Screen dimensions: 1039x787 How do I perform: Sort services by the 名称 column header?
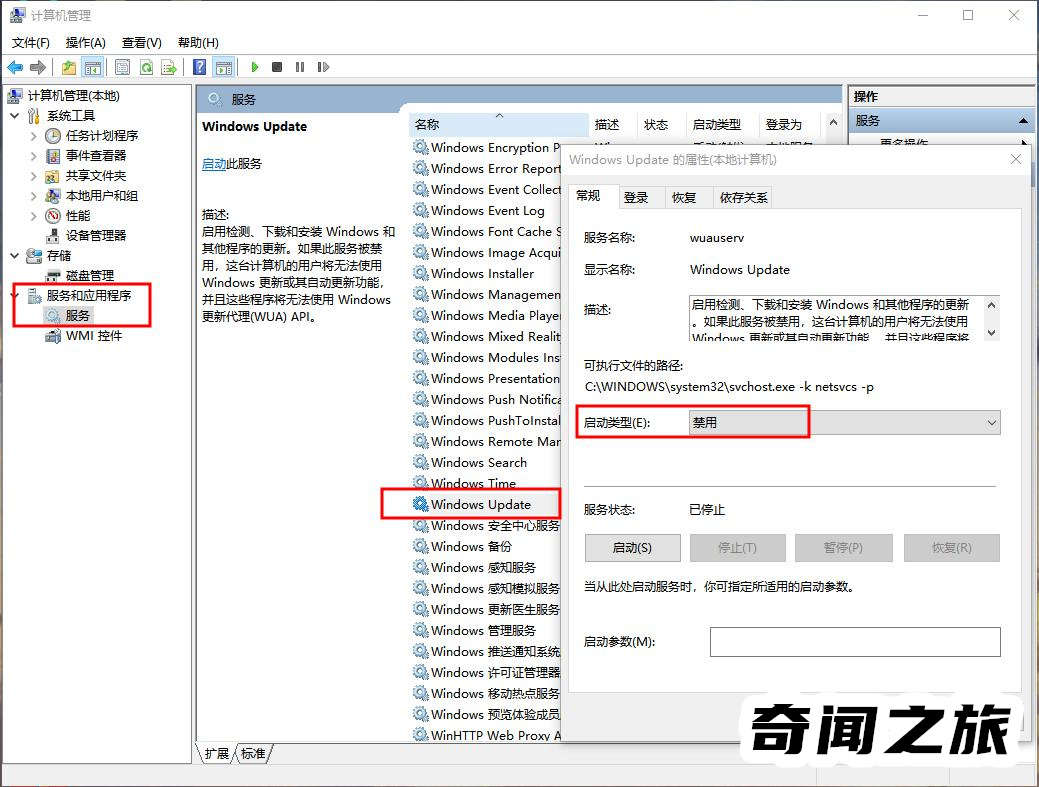(500, 125)
